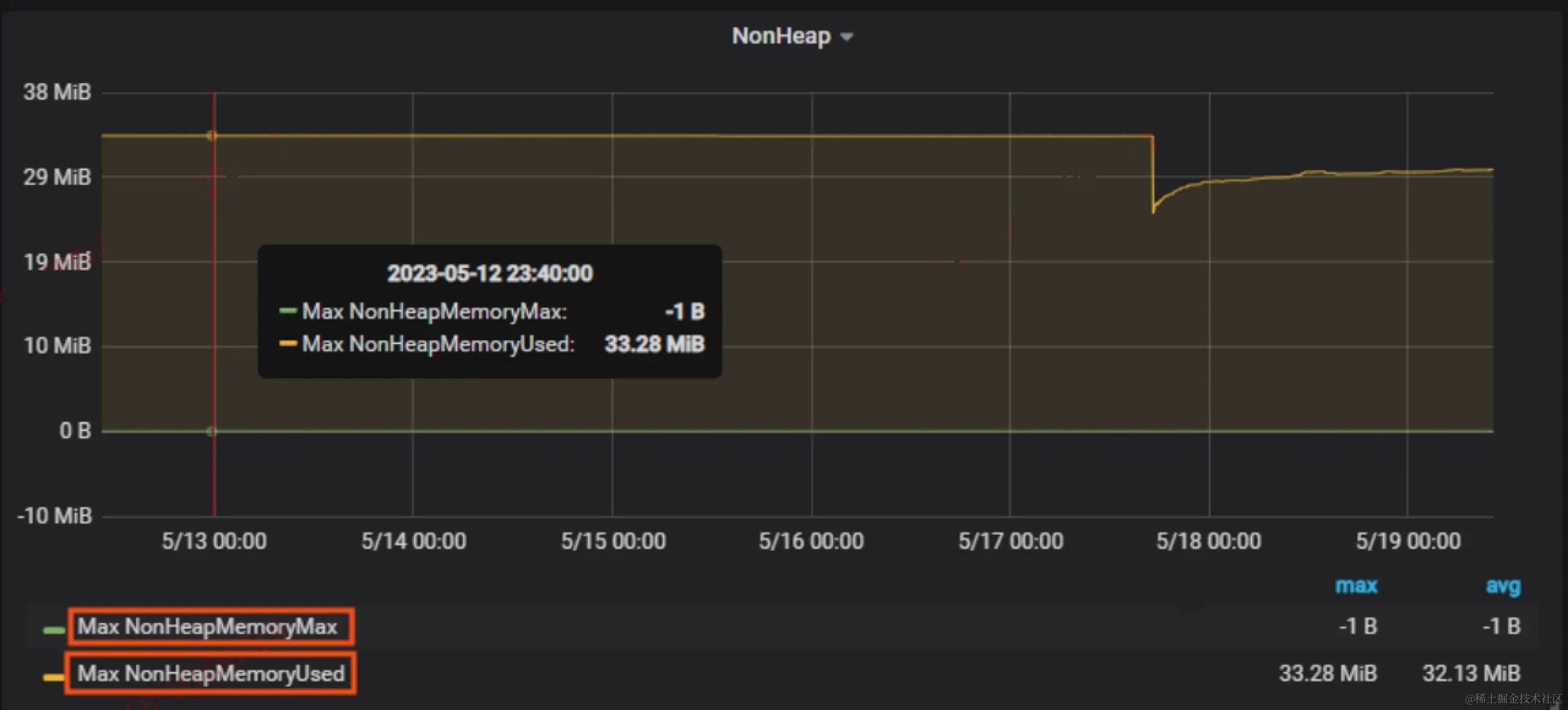Viewport: 1568px width, 710px height.
Task: Toggle Max NonHeapMemoryMax series in legend
Action: 208,626
